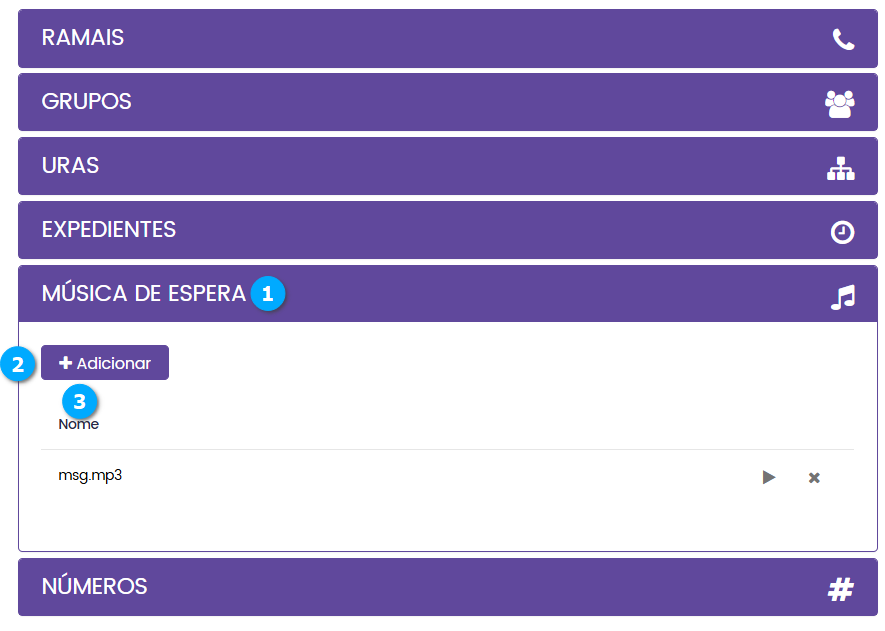Screen dimensions: 885x631
Task: Click the people group icon on Grupos
Action: point(840,103)
